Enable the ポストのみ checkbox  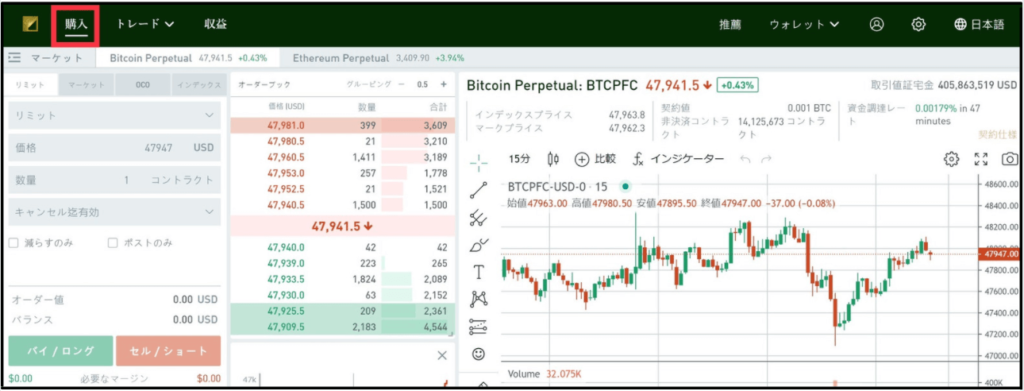[x=112, y=243]
